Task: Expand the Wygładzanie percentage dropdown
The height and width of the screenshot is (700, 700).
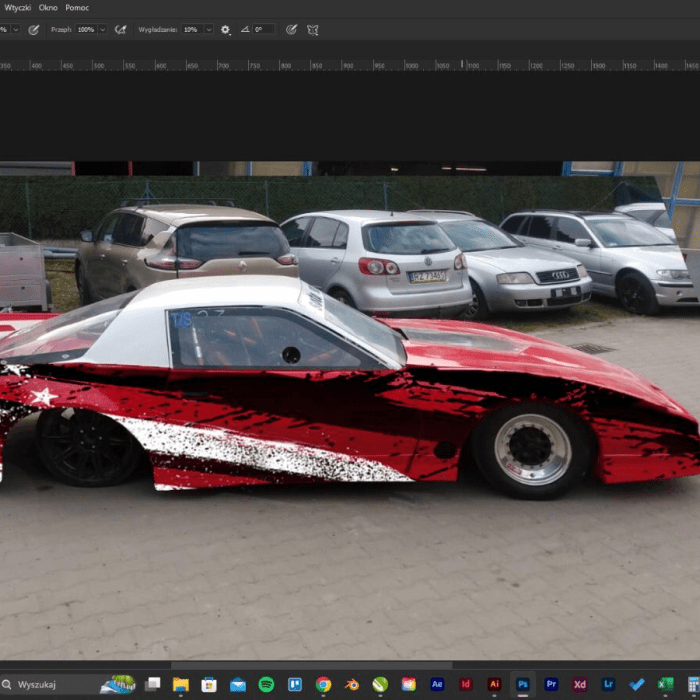Action: pyautogui.click(x=208, y=30)
